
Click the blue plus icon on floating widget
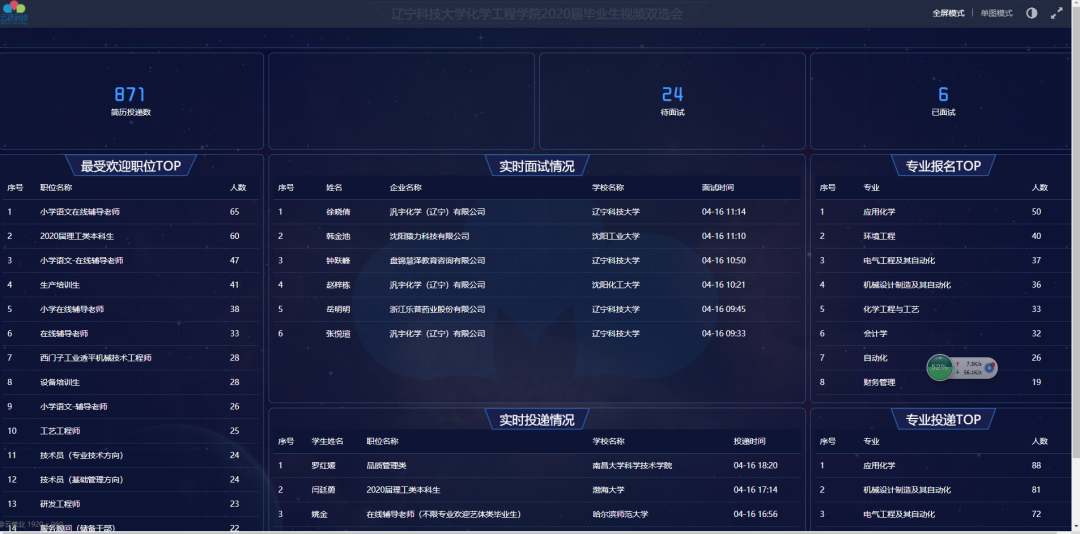[x=989, y=367]
